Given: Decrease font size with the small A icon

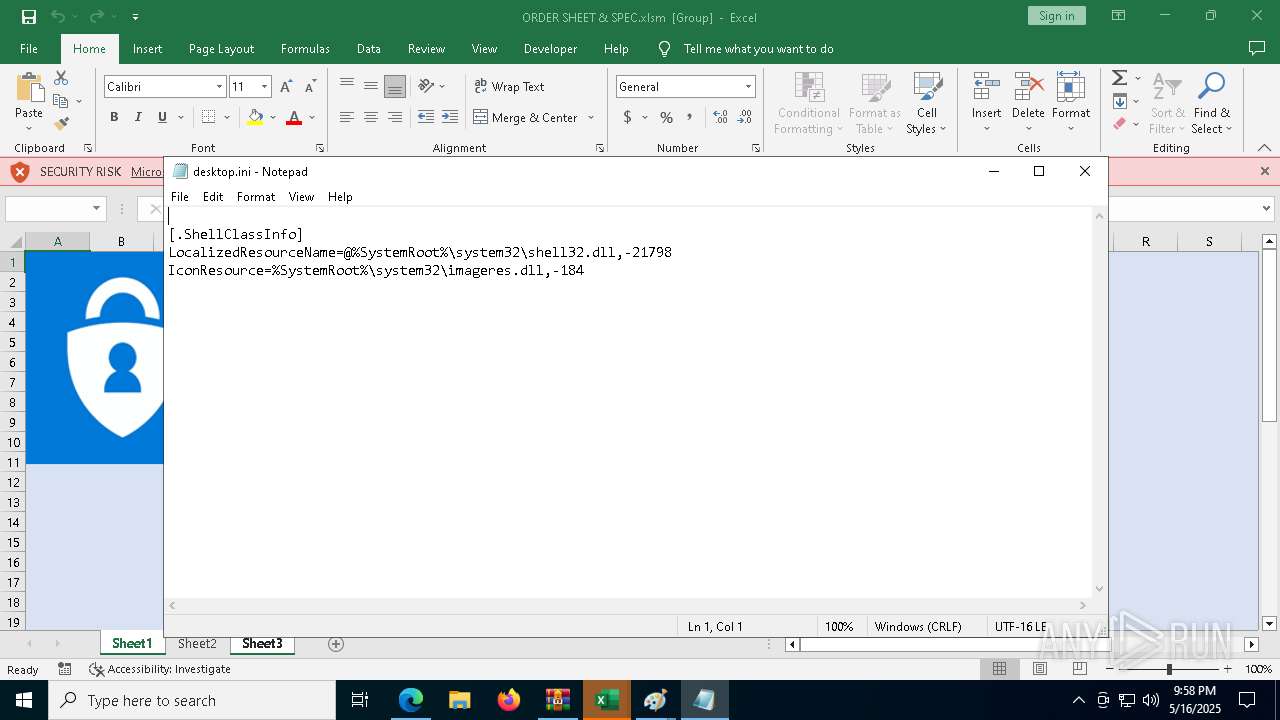Looking at the screenshot, I should (x=310, y=87).
